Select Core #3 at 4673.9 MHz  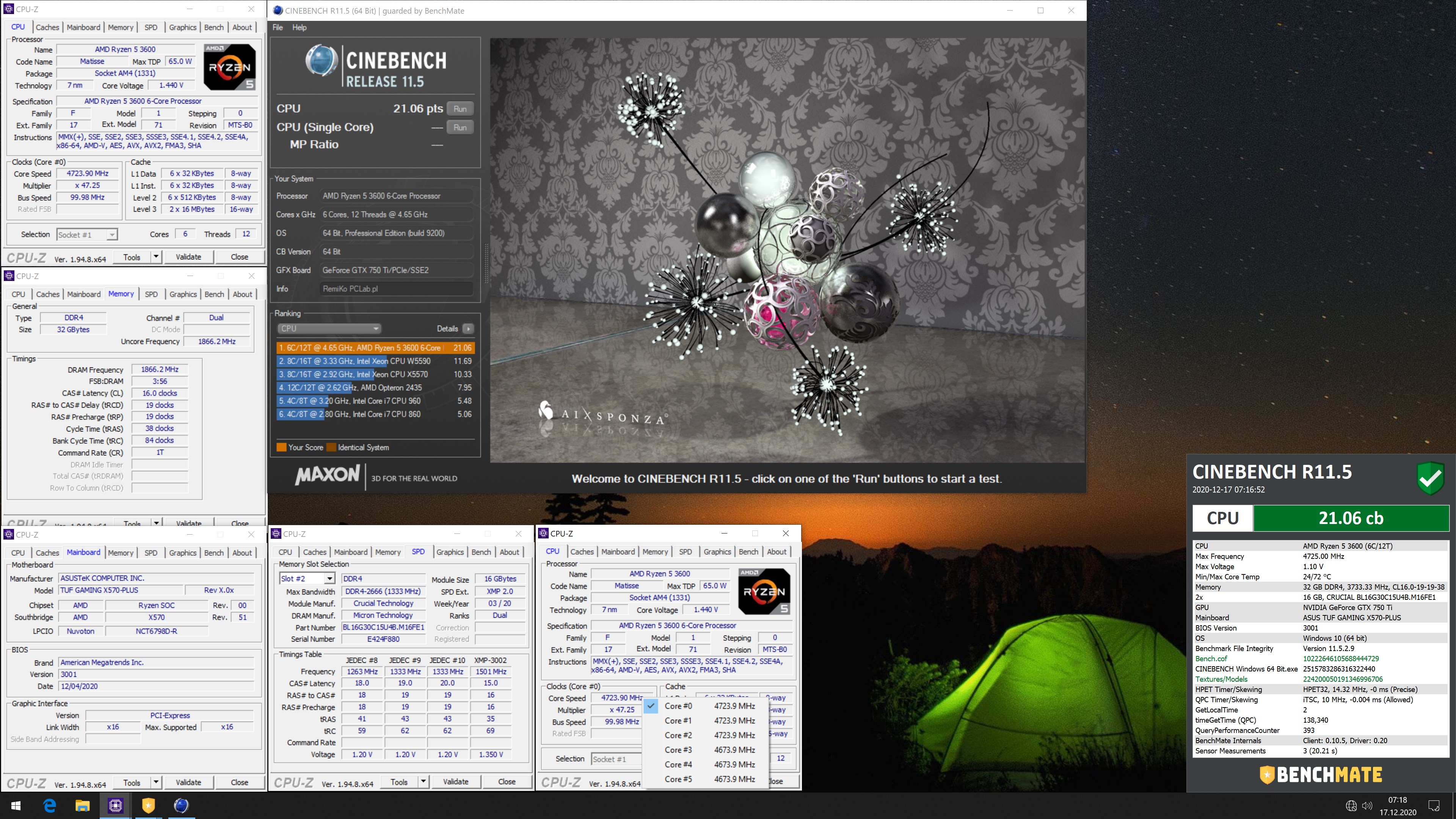click(x=705, y=750)
